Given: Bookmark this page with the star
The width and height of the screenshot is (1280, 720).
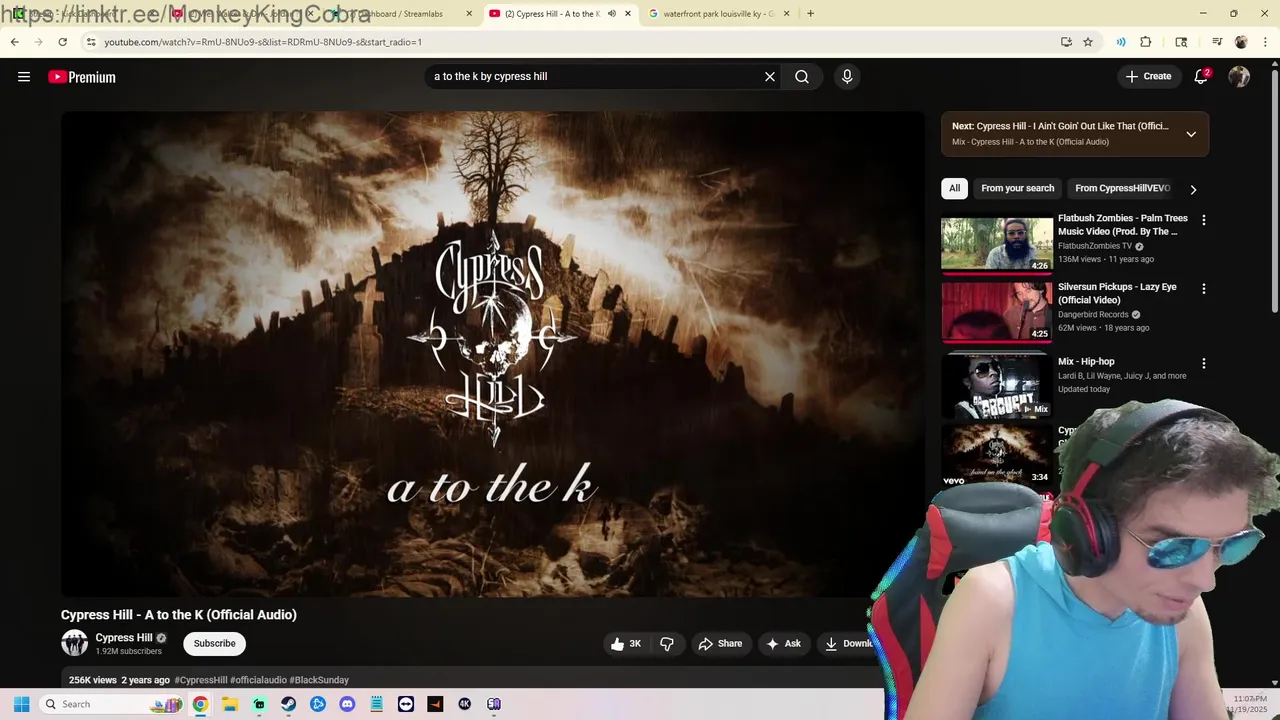Looking at the screenshot, I should [x=1088, y=42].
